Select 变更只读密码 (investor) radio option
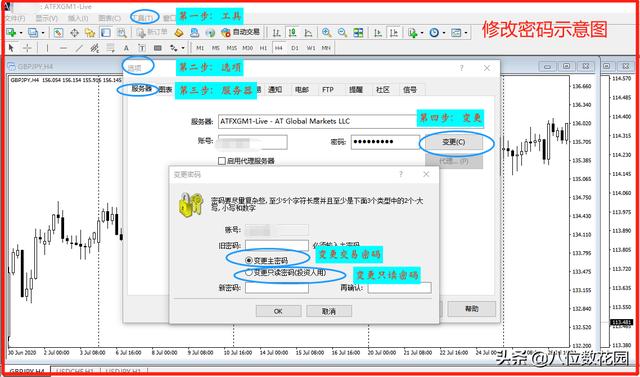This screenshot has width=640, height=377. click(x=248, y=273)
